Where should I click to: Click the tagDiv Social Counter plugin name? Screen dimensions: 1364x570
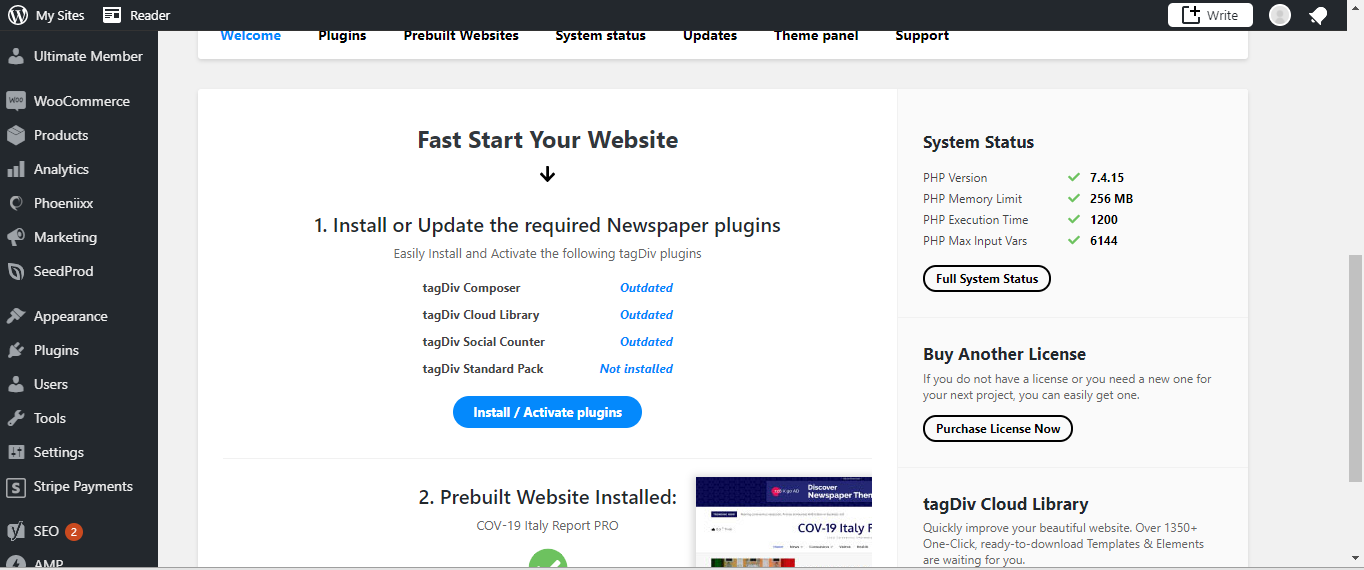pos(484,342)
